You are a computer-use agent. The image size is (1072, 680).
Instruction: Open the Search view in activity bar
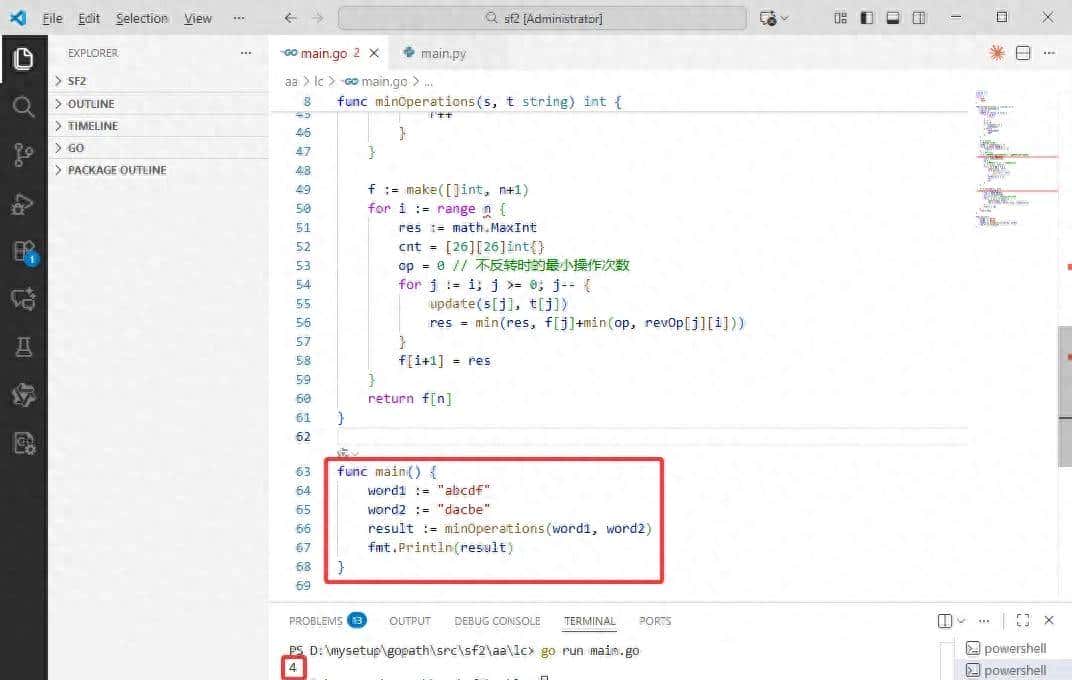pyautogui.click(x=23, y=107)
